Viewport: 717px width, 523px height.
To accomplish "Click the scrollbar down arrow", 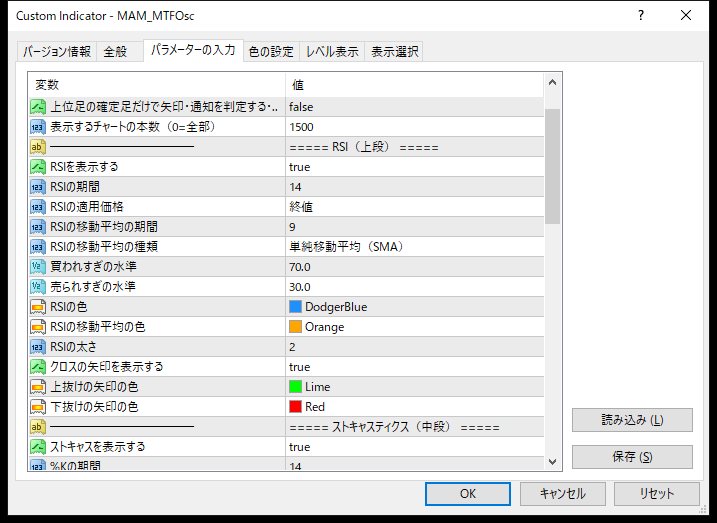I will coord(552,462).
